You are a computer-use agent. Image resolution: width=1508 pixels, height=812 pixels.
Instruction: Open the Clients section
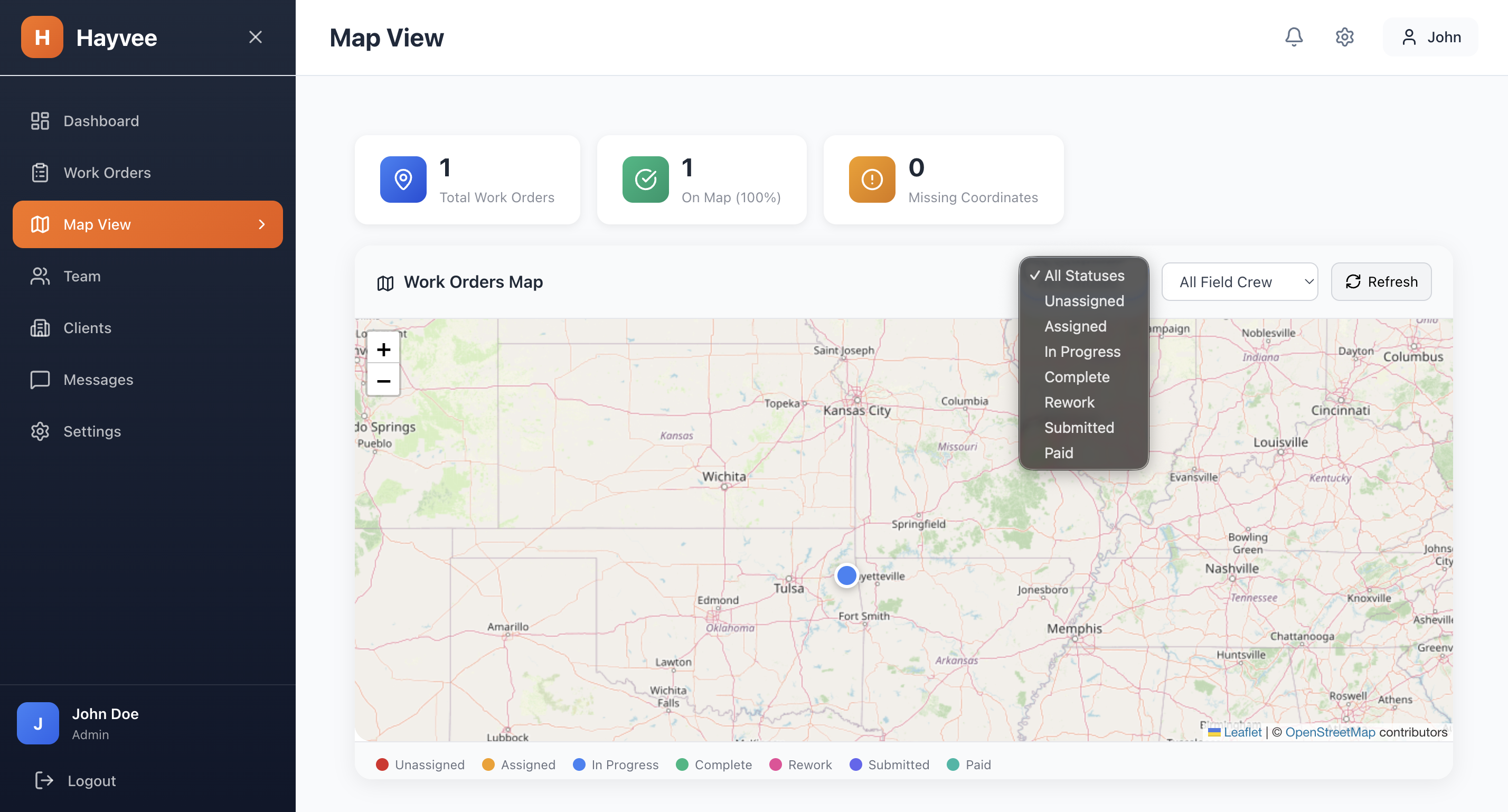(x=87, y=327)
